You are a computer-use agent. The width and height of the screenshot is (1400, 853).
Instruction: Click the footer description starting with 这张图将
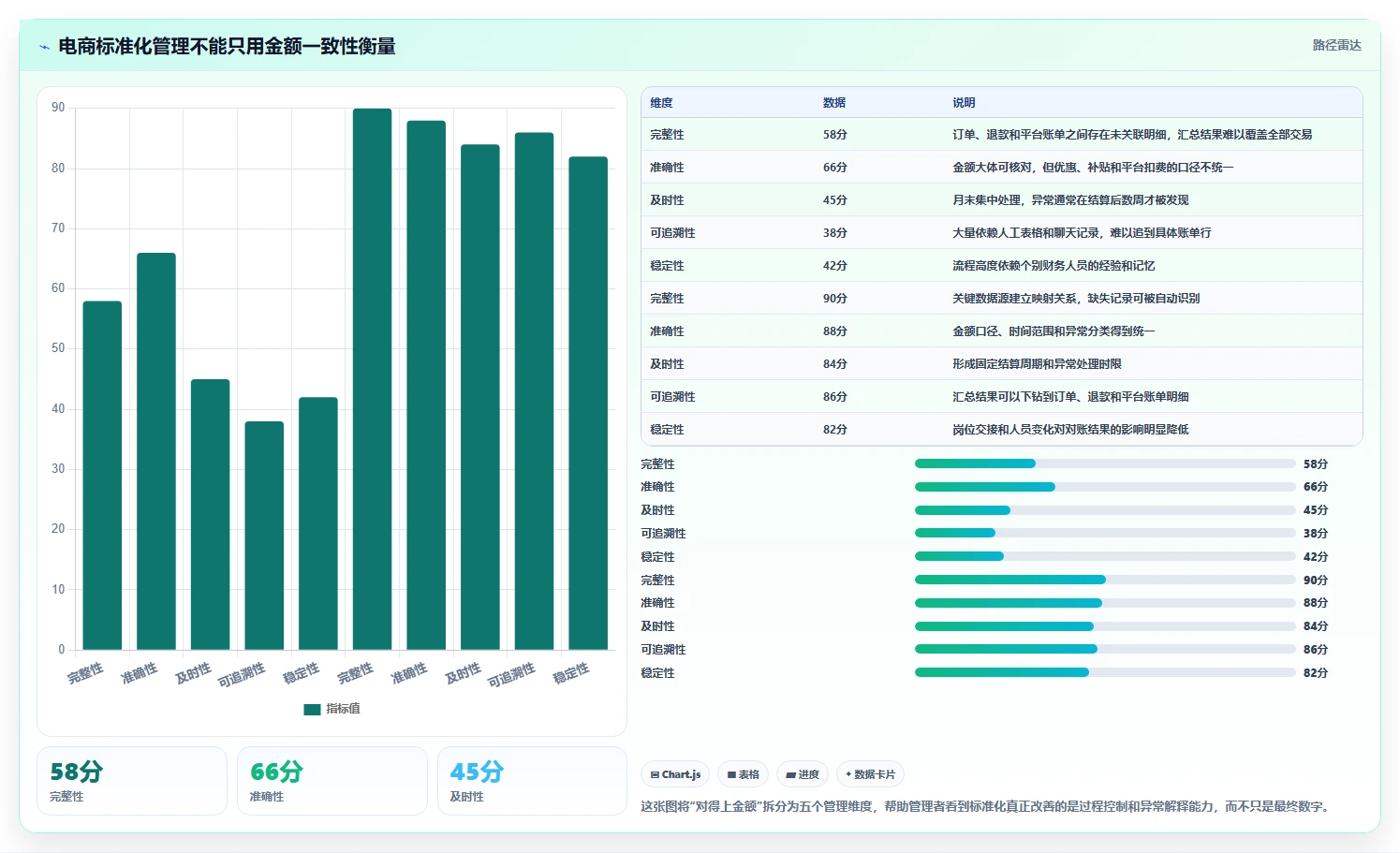(x=987, y=806)
